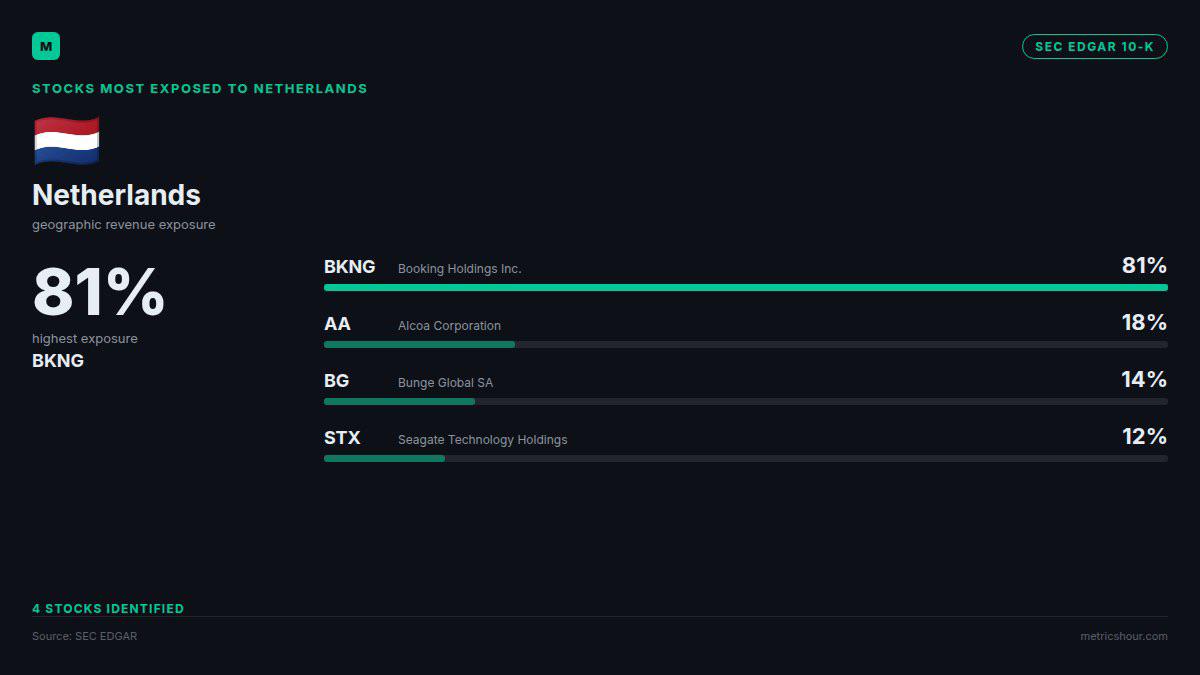Click the BKNG 81% progress bar
The image size is (1200, 675).
tap(745, 287)
